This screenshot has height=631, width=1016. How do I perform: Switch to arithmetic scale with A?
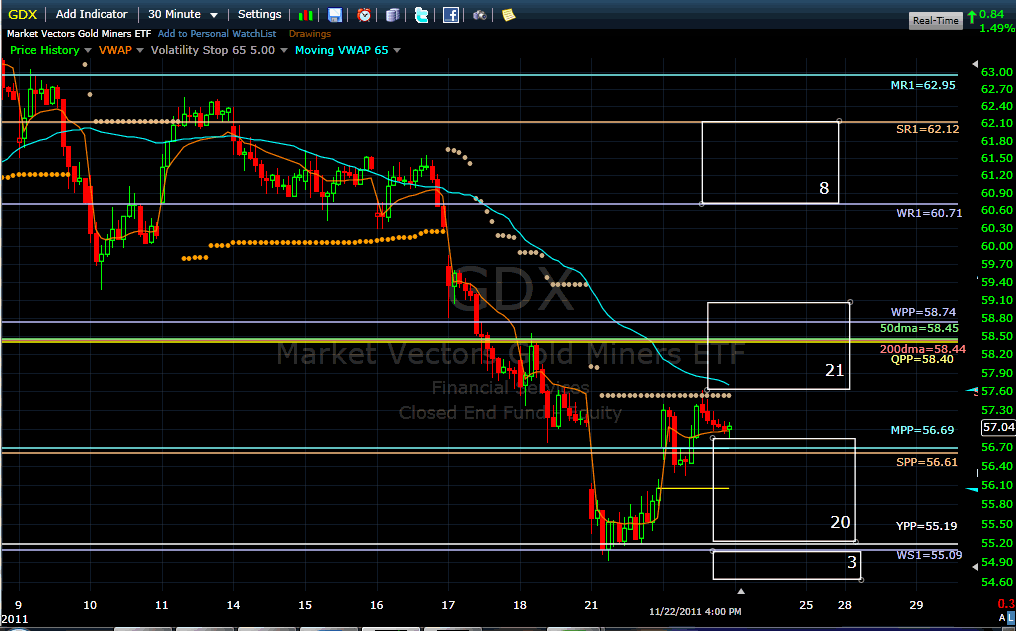[1002, 617]
